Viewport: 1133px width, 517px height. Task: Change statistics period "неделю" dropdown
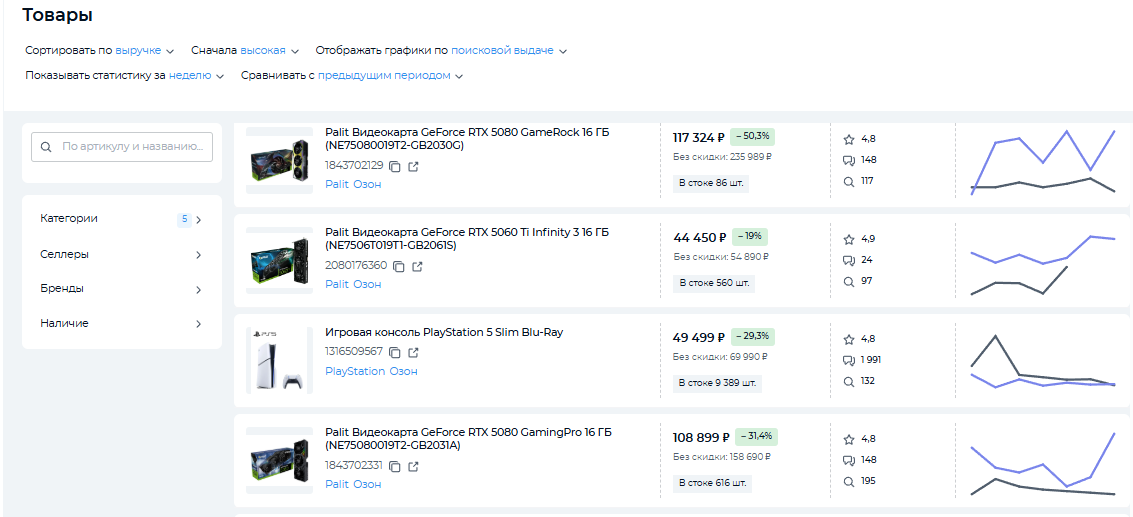pyautogui.click(x=196, y=75)
